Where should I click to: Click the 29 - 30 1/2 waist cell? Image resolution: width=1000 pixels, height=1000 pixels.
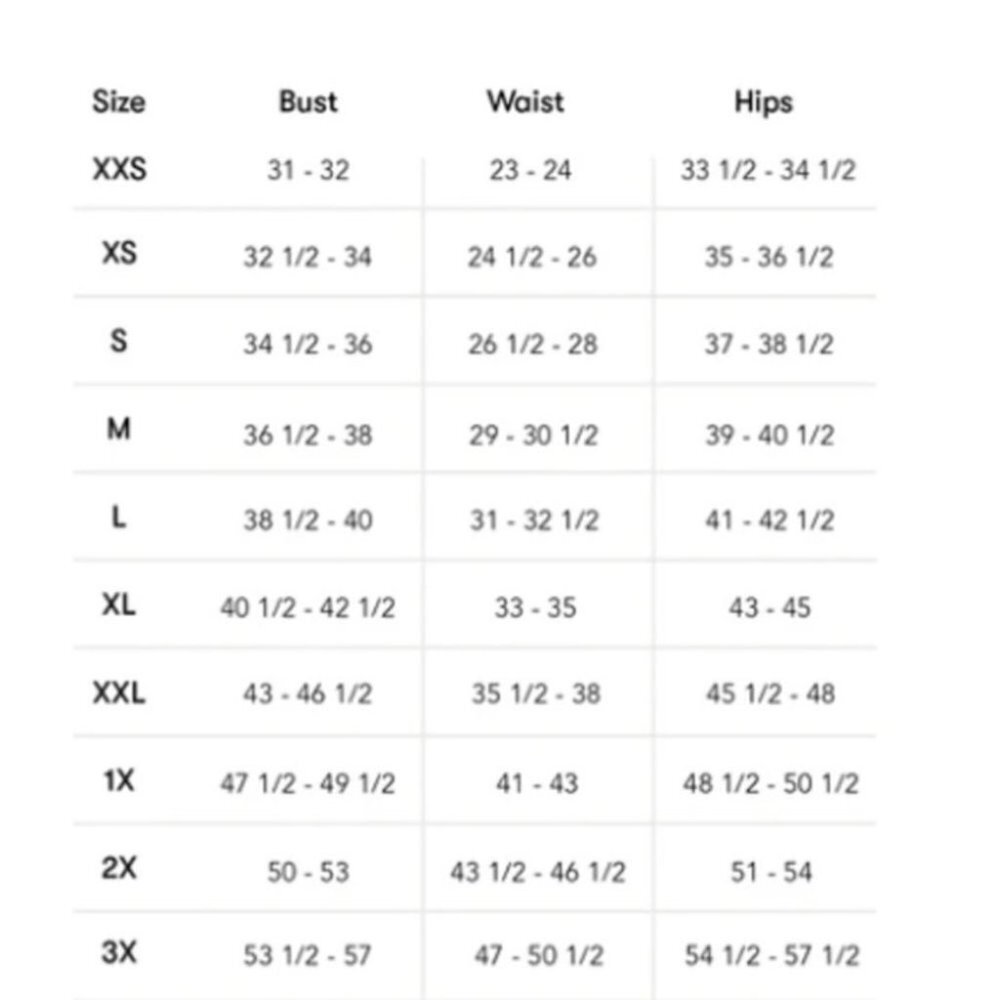tap(534, 436)
